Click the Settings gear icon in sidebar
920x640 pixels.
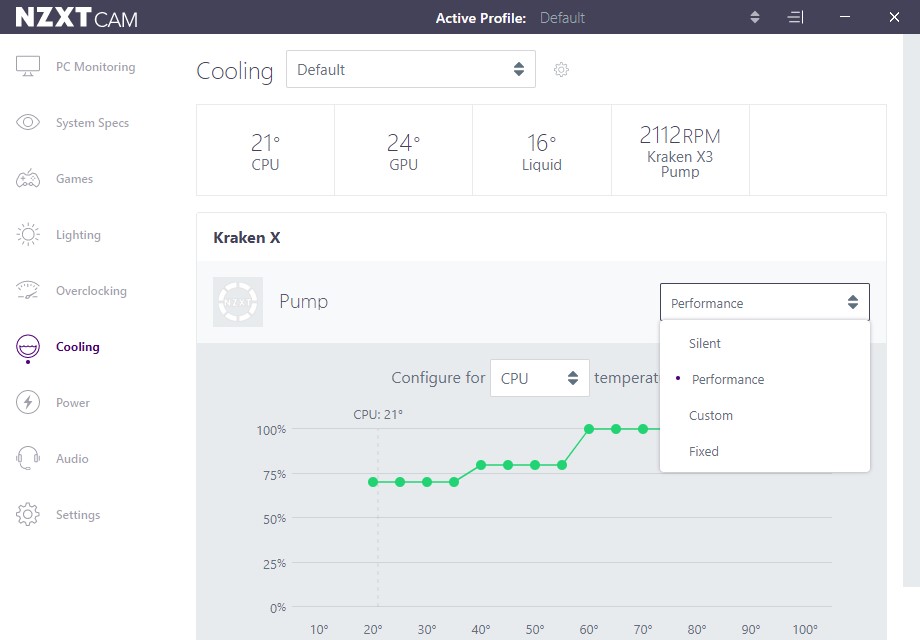coord(28,514)
